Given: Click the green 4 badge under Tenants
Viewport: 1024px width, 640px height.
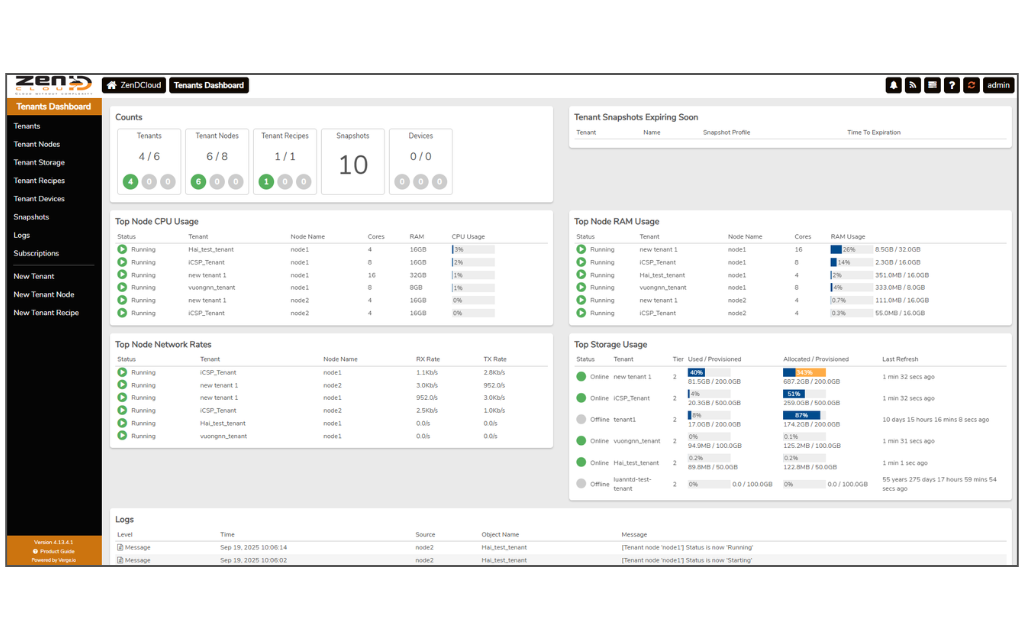Looking at the screenshot, I should click(130, 182).
